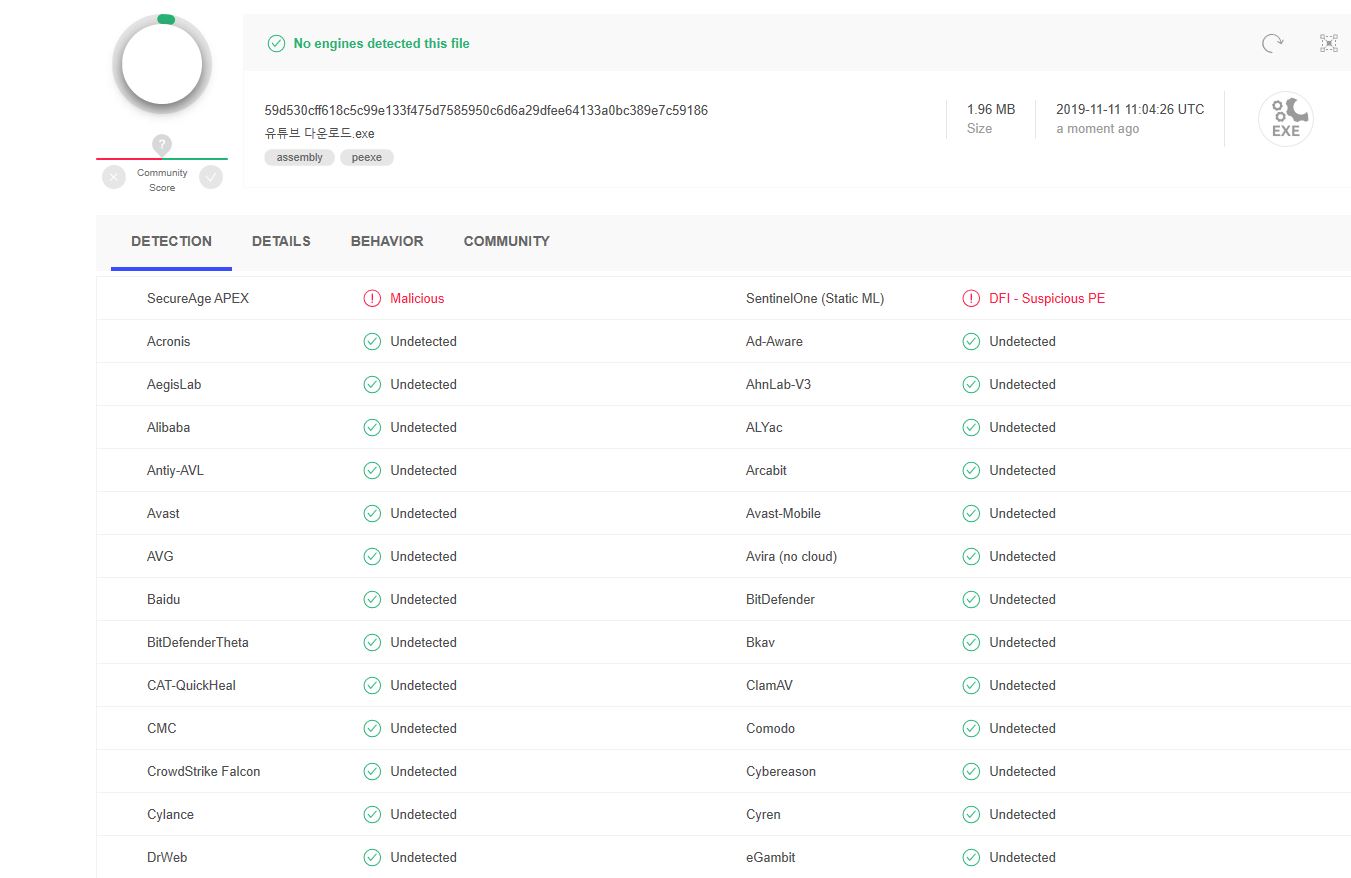The width and height of the screenshot is (1351, 878).
Task: Click the BitDefender undetected check icon
Action: [x=971, y=599]
